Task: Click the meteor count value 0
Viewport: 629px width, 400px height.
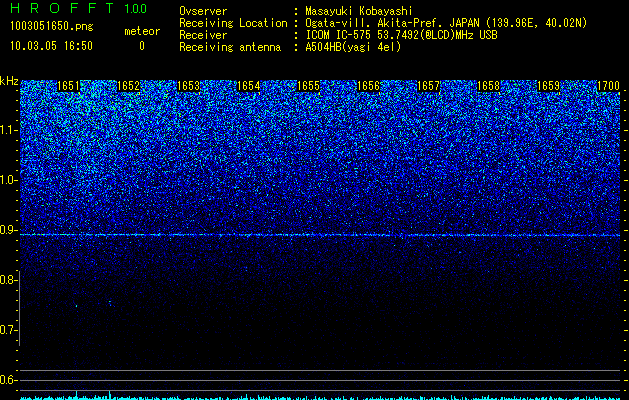Action: (x=142, y=46)
